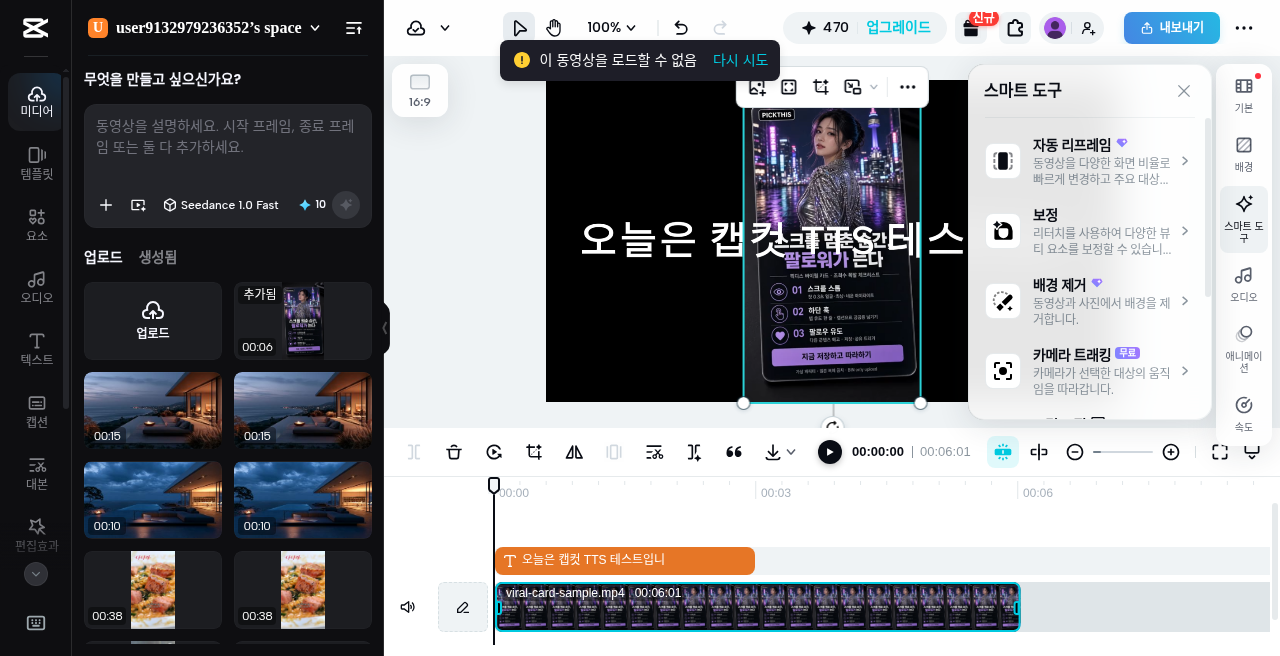Open the more options on the clip floating toolbar
This screenshot has width=1280, height=656.
[907, 87]
